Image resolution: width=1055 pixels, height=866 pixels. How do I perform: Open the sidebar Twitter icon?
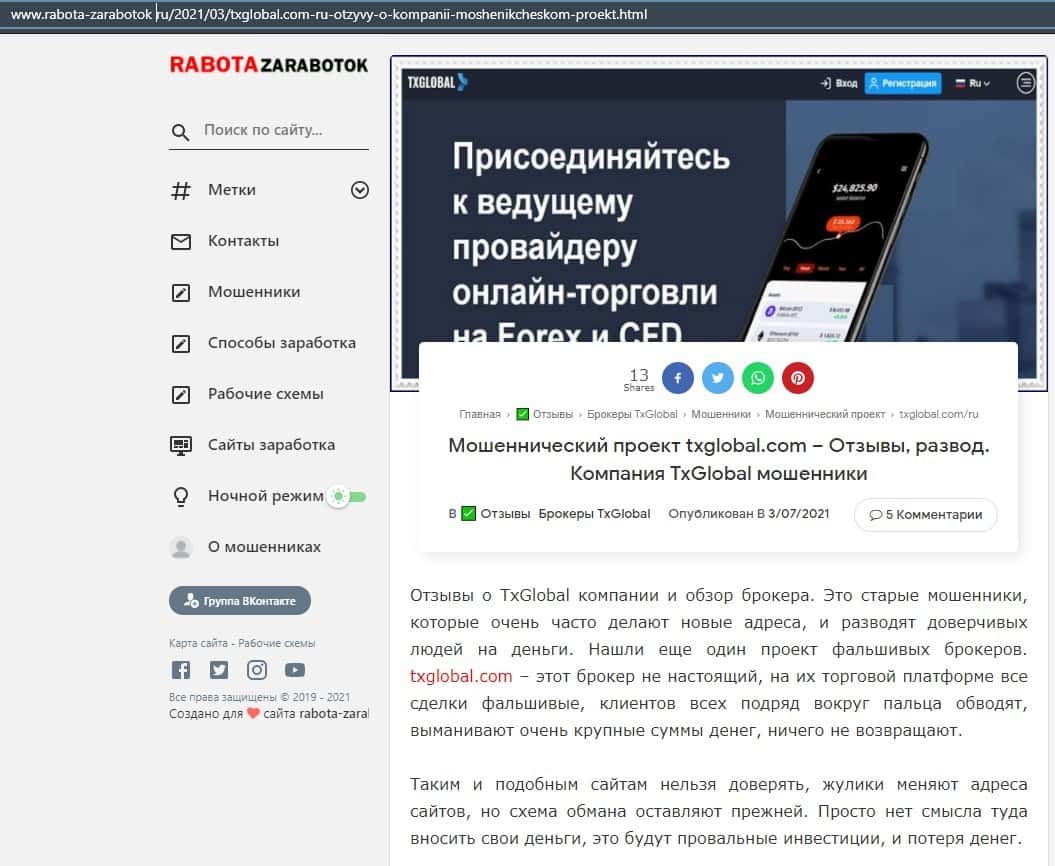click(x=219, y=670)
